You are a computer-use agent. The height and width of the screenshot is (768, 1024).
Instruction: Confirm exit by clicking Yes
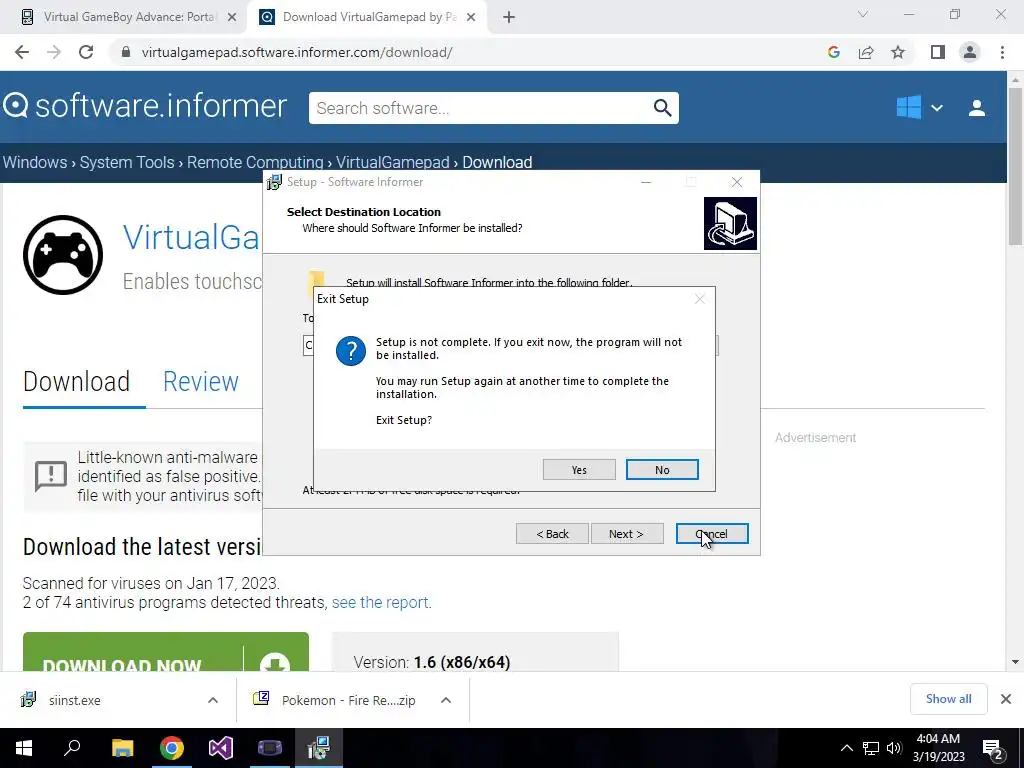[x=579, y=470]
